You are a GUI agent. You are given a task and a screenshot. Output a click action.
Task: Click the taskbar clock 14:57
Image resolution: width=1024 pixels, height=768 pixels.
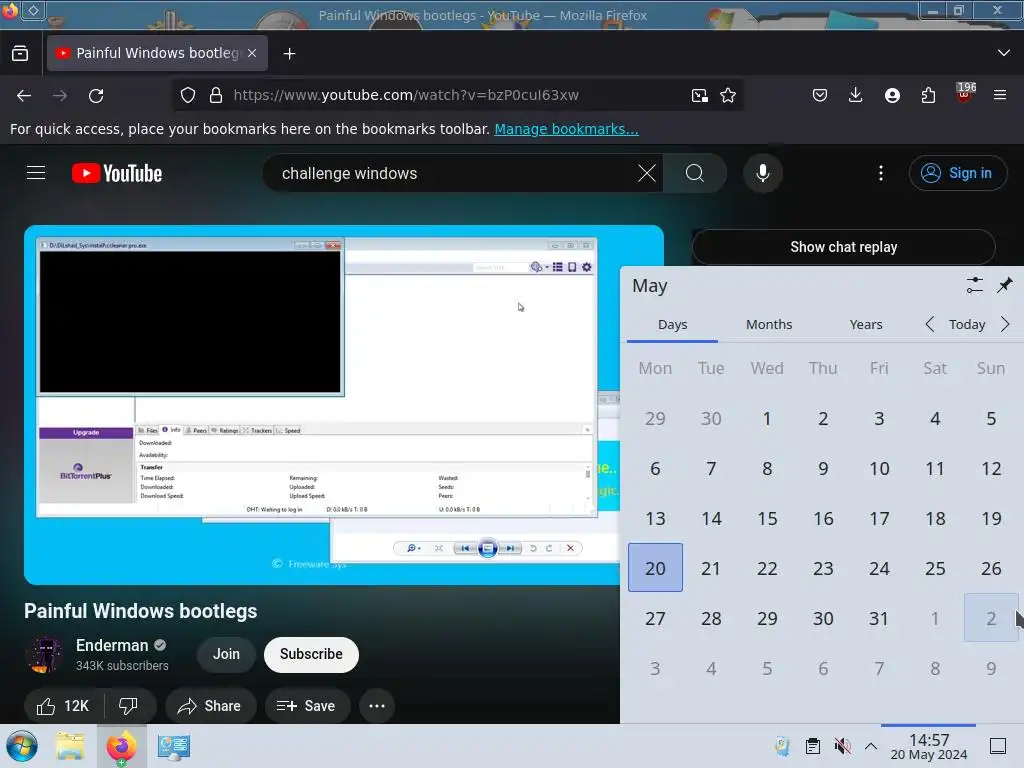tap(929, 747)
